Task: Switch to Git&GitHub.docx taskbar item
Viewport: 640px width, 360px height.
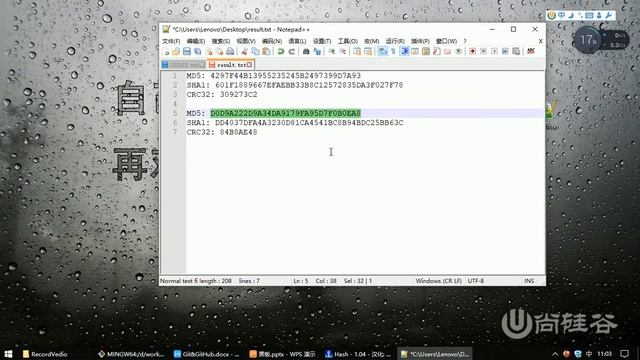Action: [x=206, y=354]
